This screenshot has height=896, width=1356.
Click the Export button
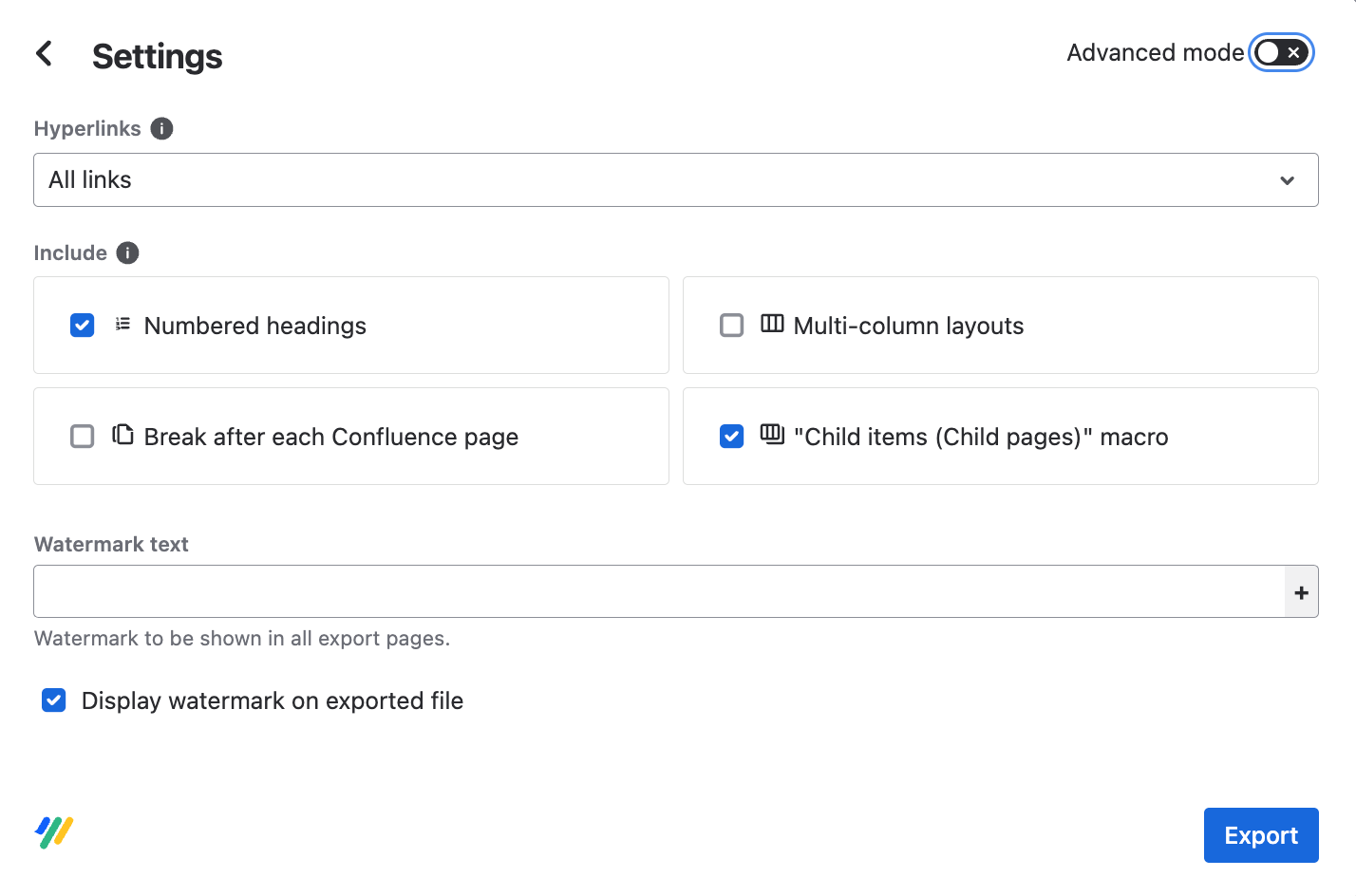(1261, 835)
